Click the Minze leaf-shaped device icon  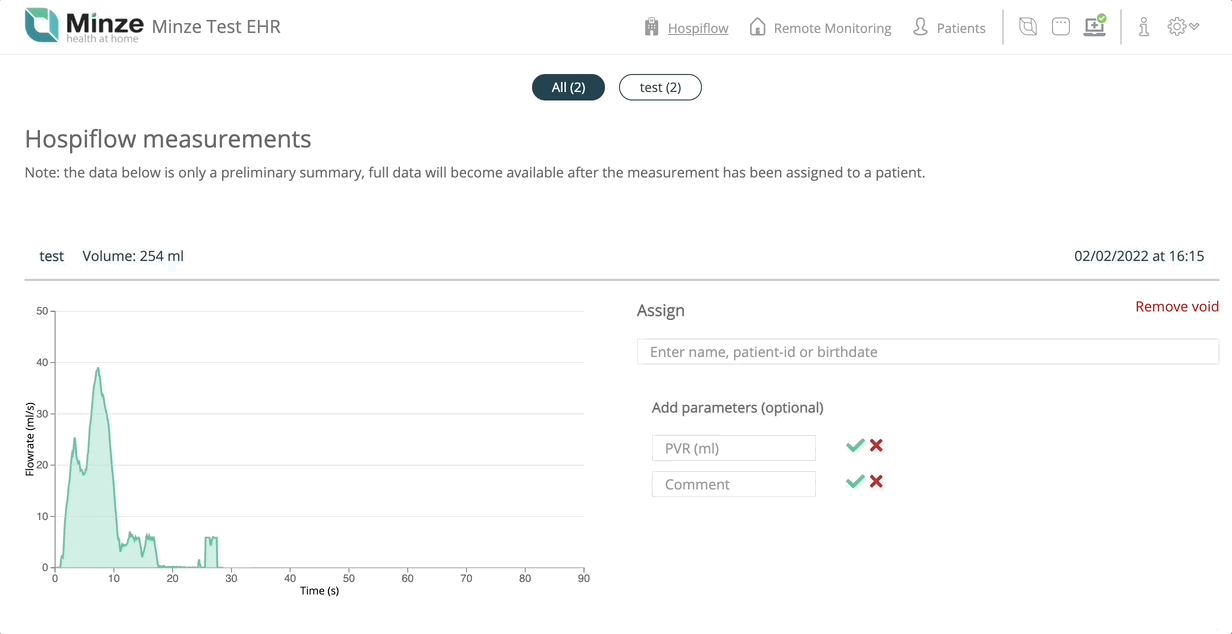(1028, 27)
